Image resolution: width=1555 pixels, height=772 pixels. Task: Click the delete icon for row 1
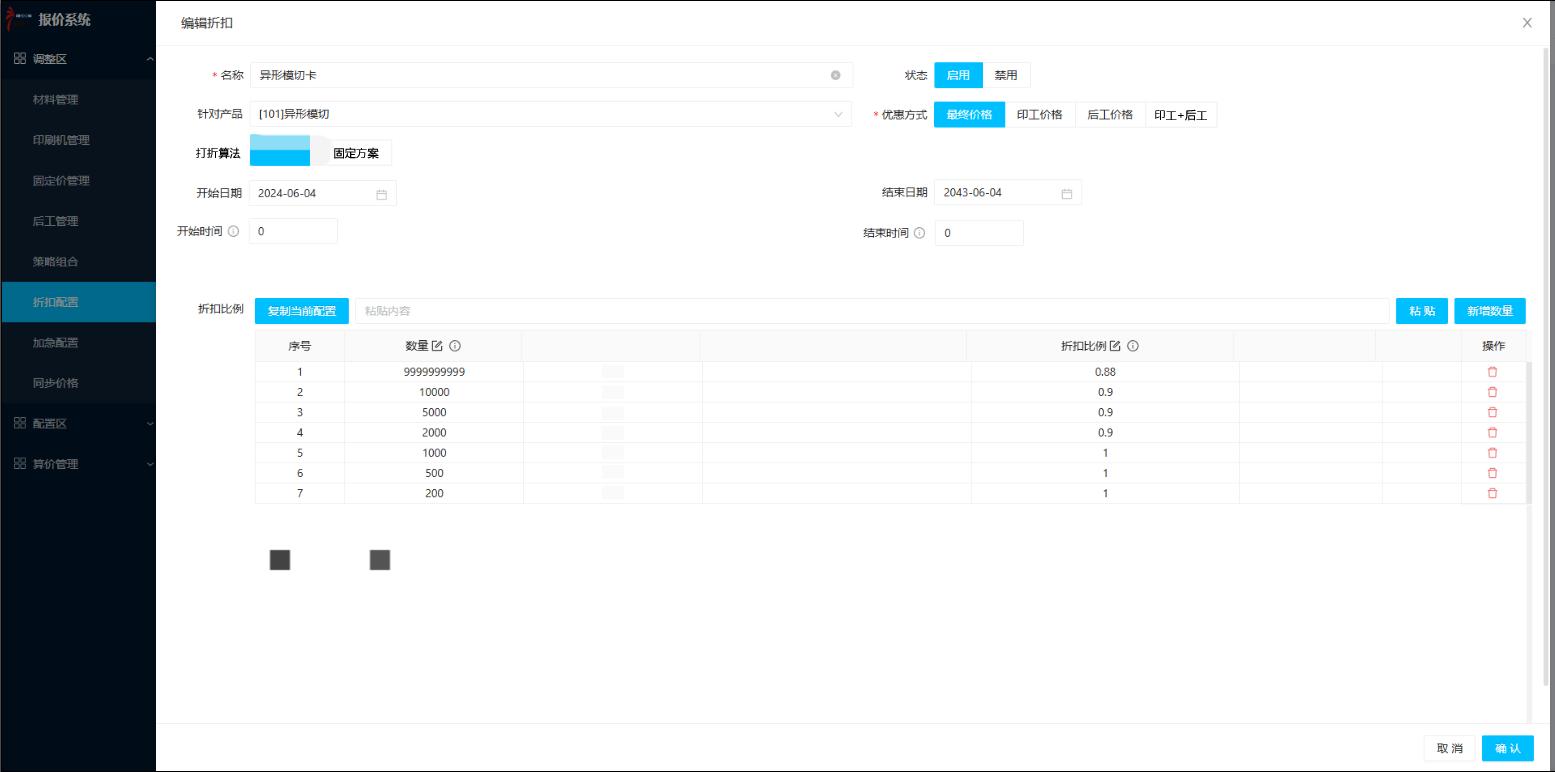coord(1492,372)
